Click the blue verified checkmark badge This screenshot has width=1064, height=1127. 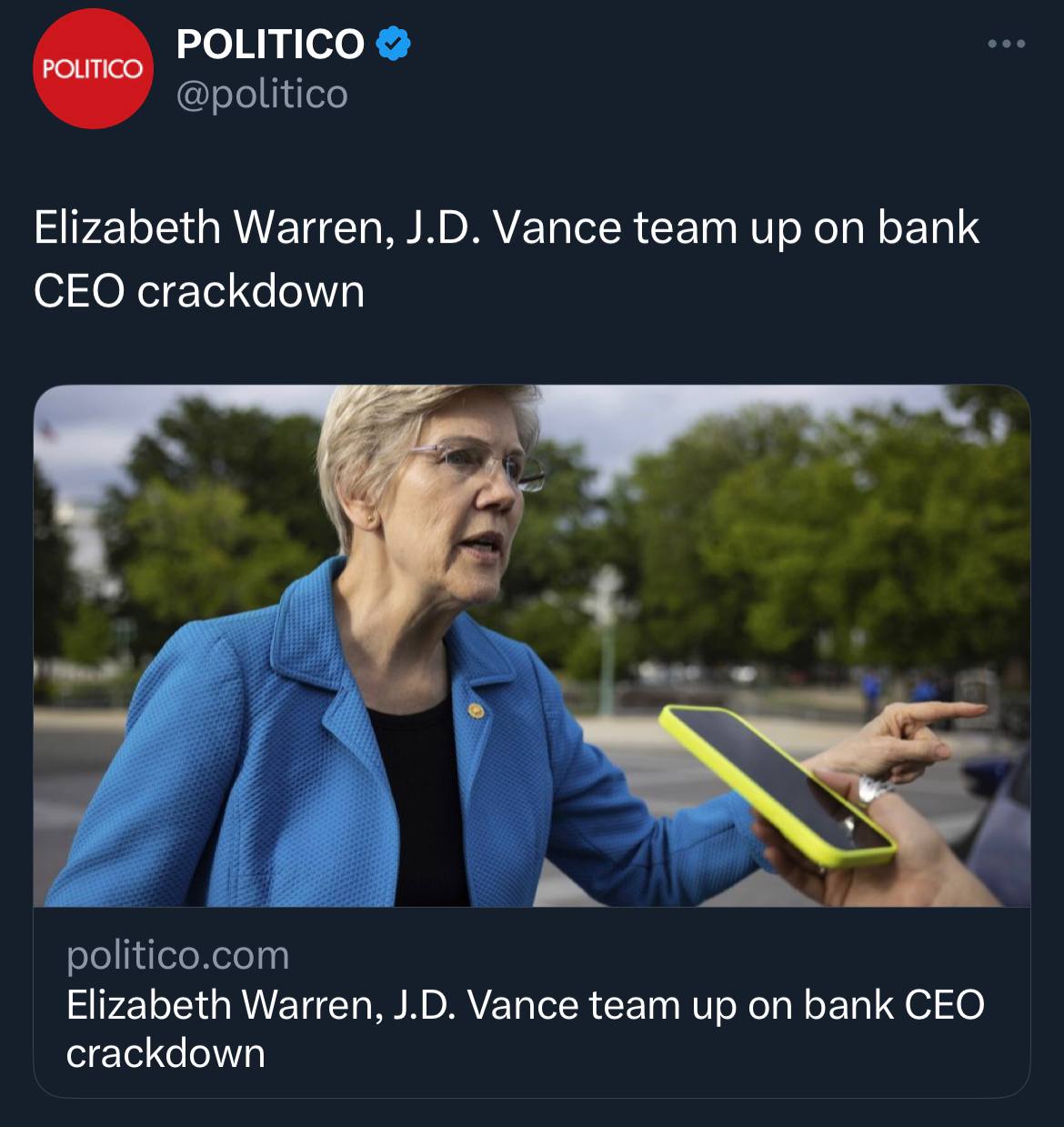tap(393, 44)
